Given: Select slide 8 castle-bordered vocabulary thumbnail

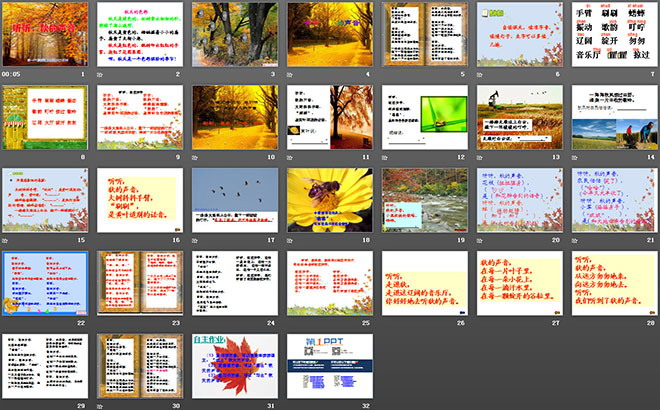Looking at the screenshot, I should coord(45,117).
